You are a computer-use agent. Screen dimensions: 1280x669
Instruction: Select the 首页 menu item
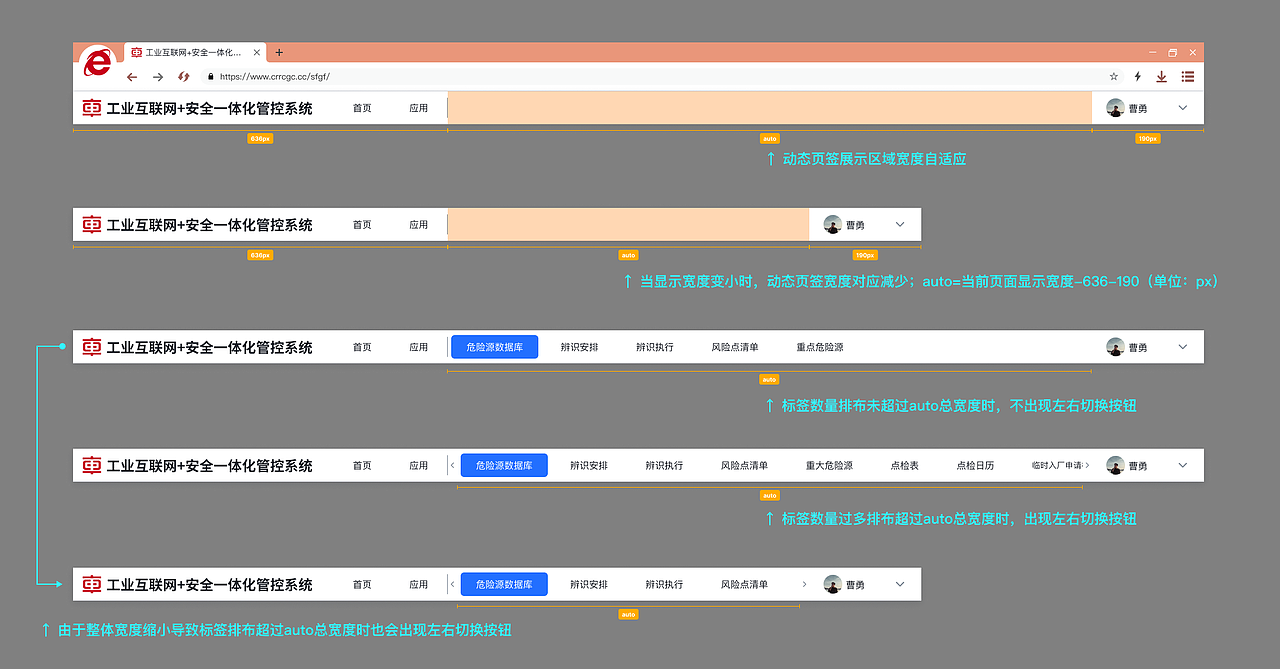tap(361, 108)
